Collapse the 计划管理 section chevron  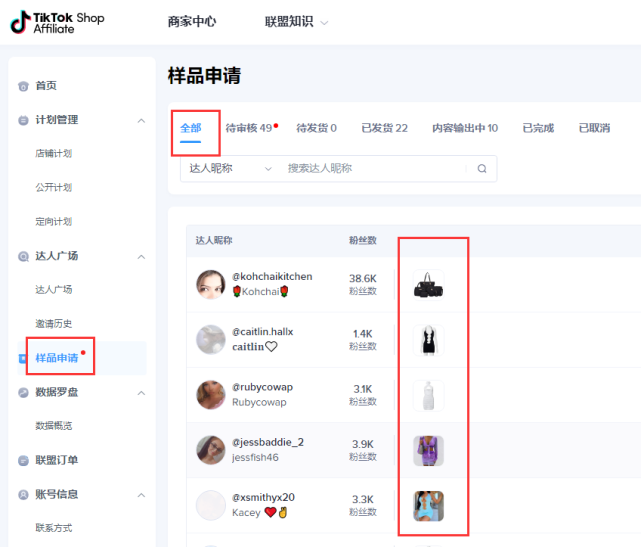pyautogui.click(x=141, y=121)
